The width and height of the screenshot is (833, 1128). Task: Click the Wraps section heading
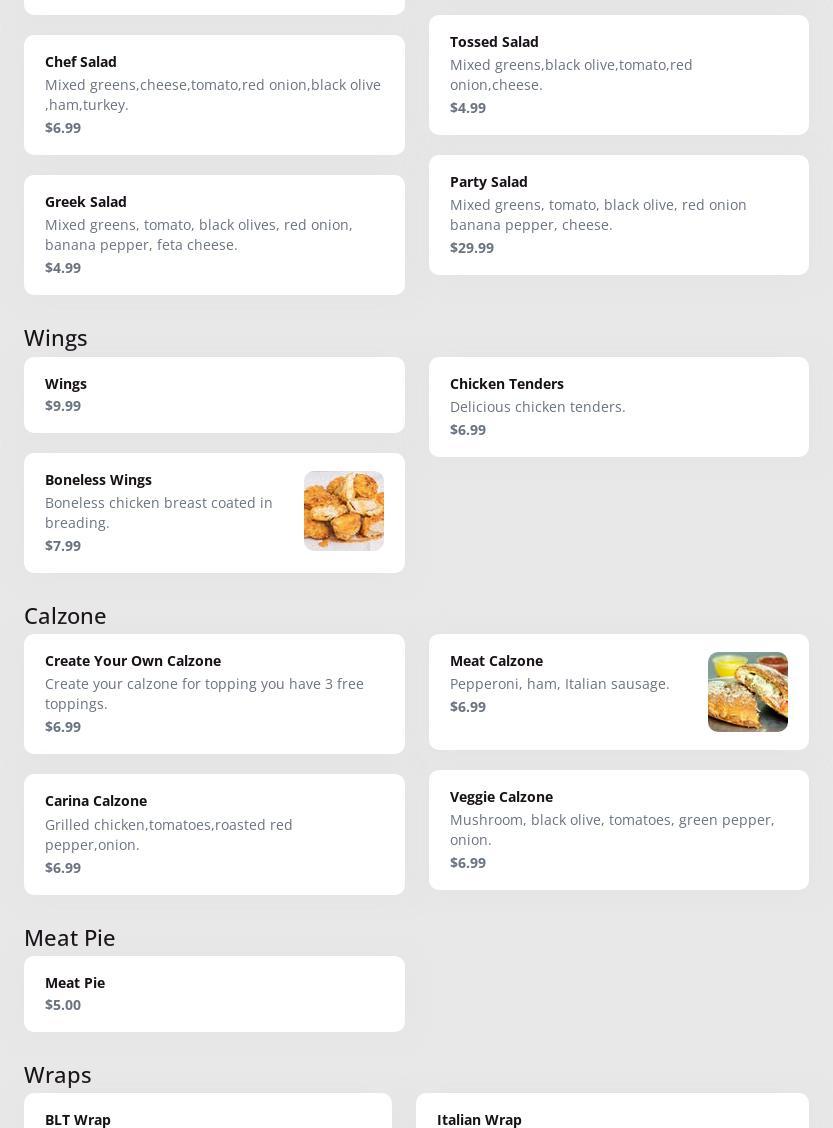point(58,1075)
